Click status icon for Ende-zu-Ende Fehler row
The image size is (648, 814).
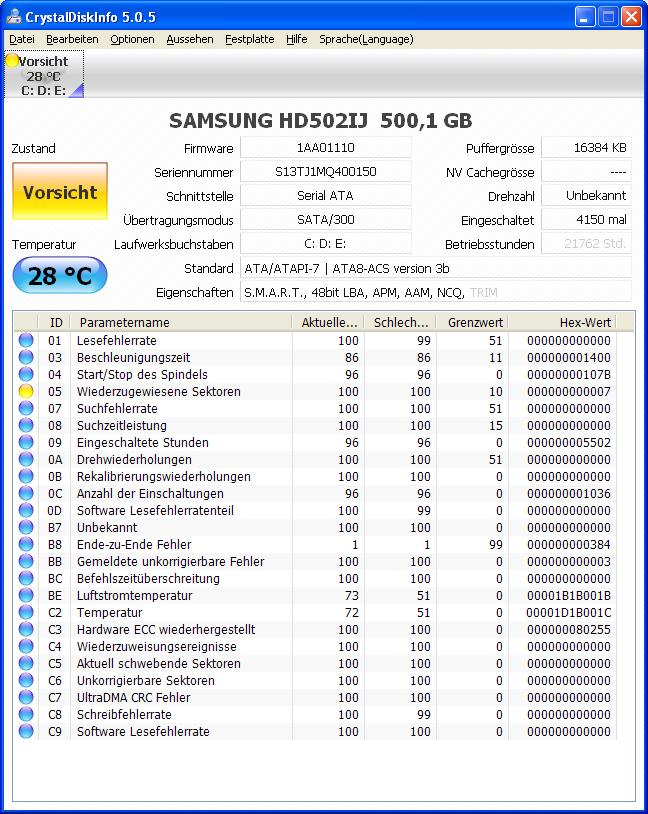point(26,545)
